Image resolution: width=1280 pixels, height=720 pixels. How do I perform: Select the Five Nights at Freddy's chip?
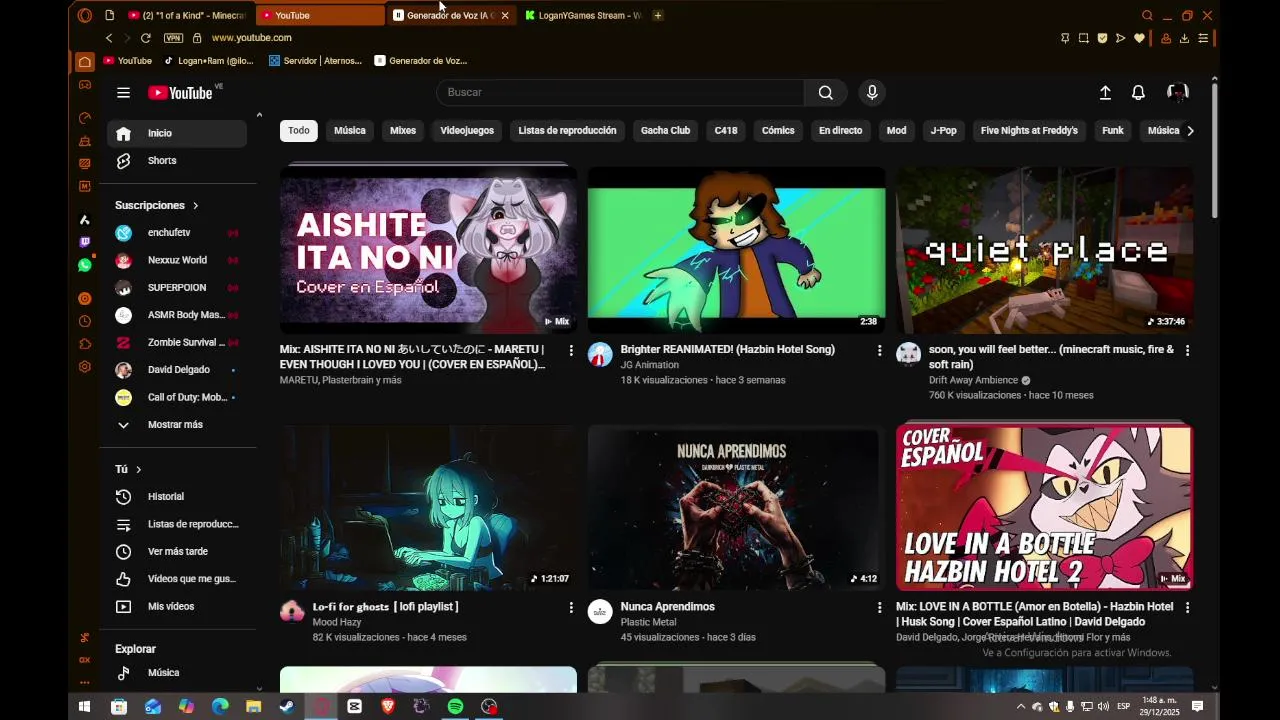click(x=1029, y=130)
